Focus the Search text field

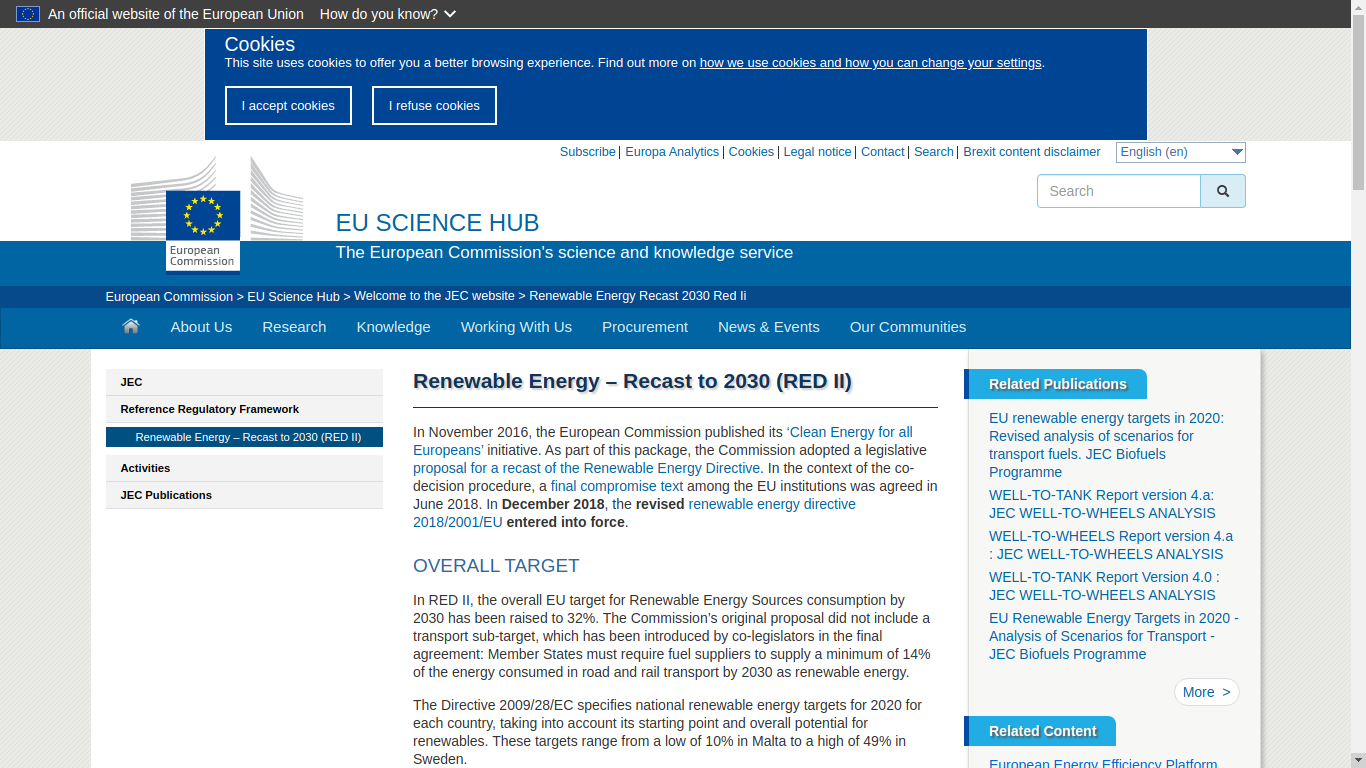1118,191
